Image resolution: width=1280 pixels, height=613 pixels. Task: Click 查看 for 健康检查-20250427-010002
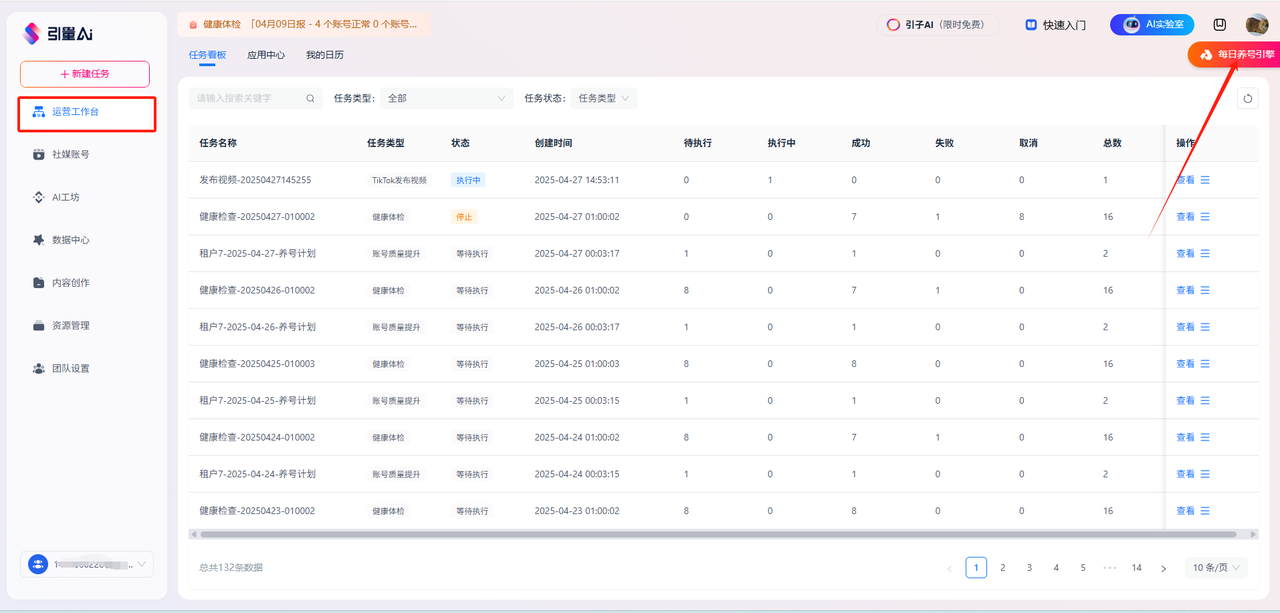(x=1185, y=217)
